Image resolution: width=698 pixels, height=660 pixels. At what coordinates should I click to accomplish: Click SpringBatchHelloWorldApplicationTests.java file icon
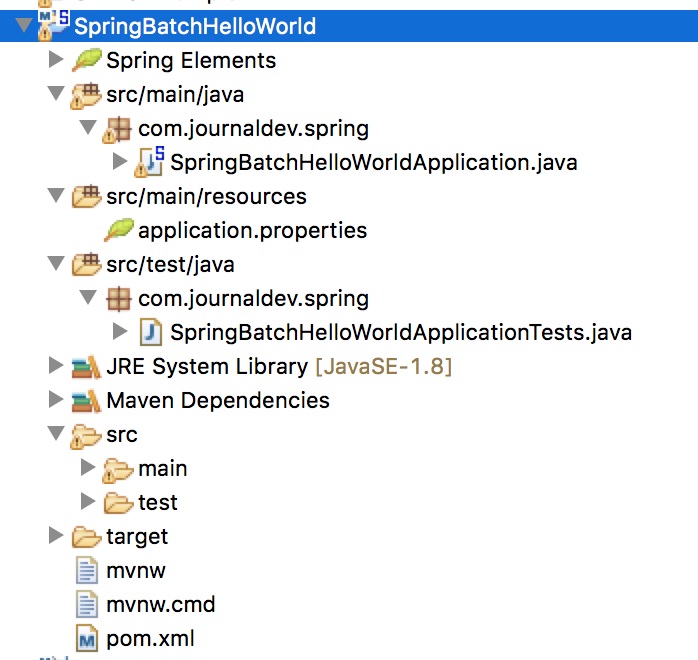tap(151, 332)
